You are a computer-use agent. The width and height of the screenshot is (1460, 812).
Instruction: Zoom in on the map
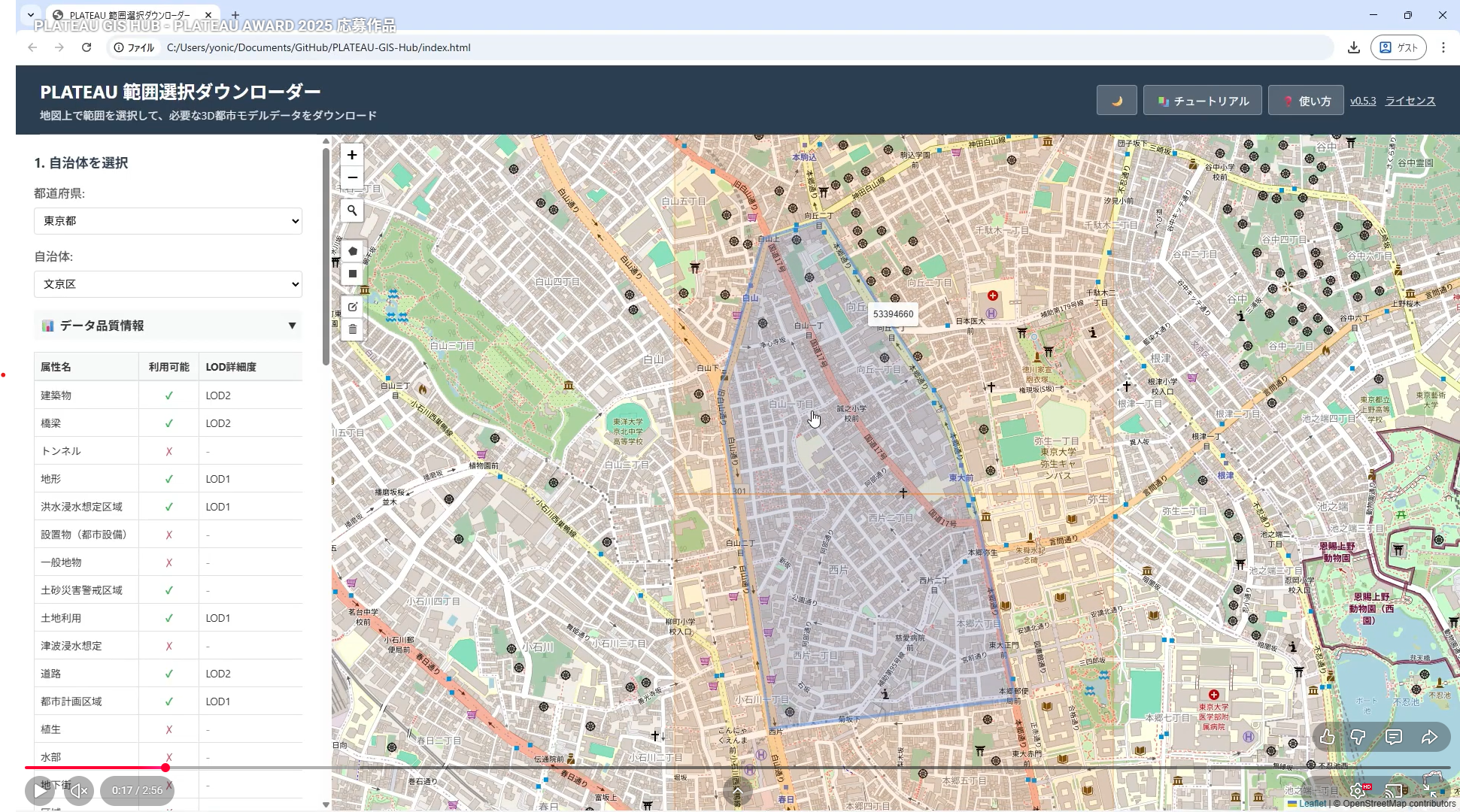click(x=352, y=155)
